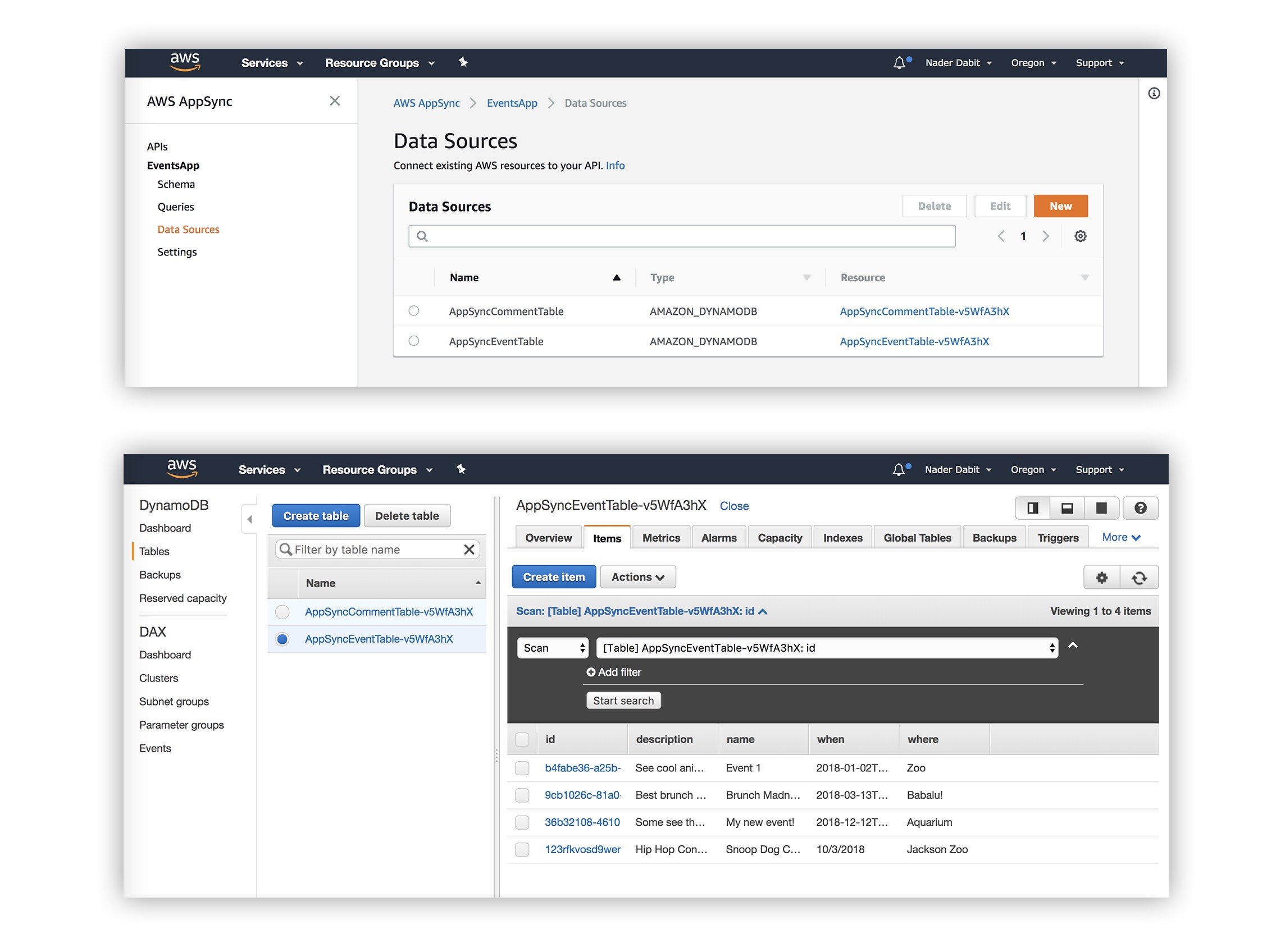Switch to the Metrics tab
This screenshot has width=1267, height=952.
(x=661, y=538)
